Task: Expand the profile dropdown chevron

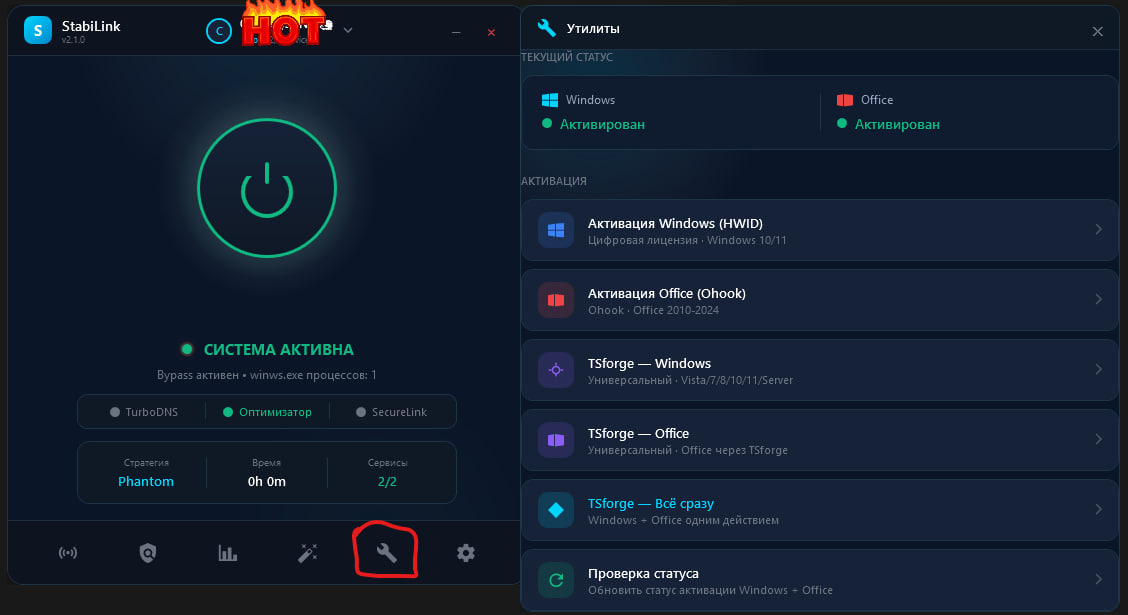Action: point(348,30)
